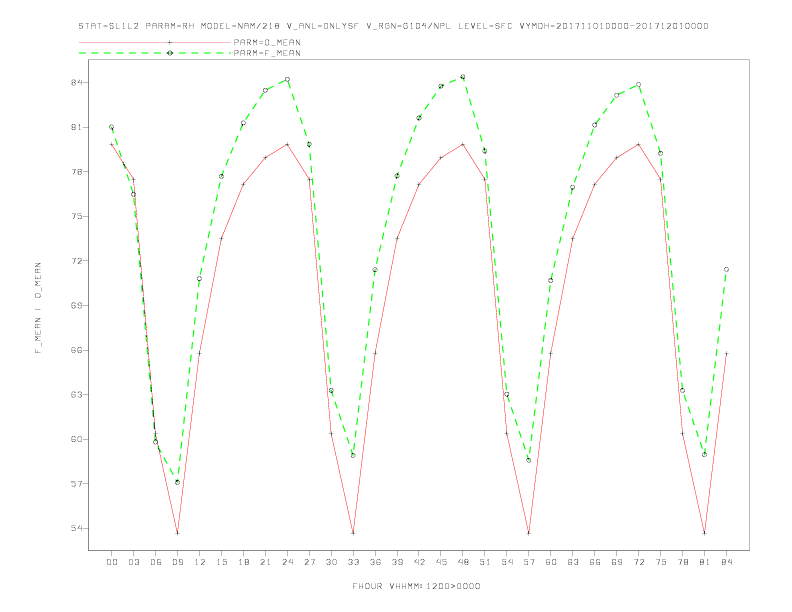Click the 24 tick label on the x-axis
This screenshot has height=612, width=792.
coord(287,562)
